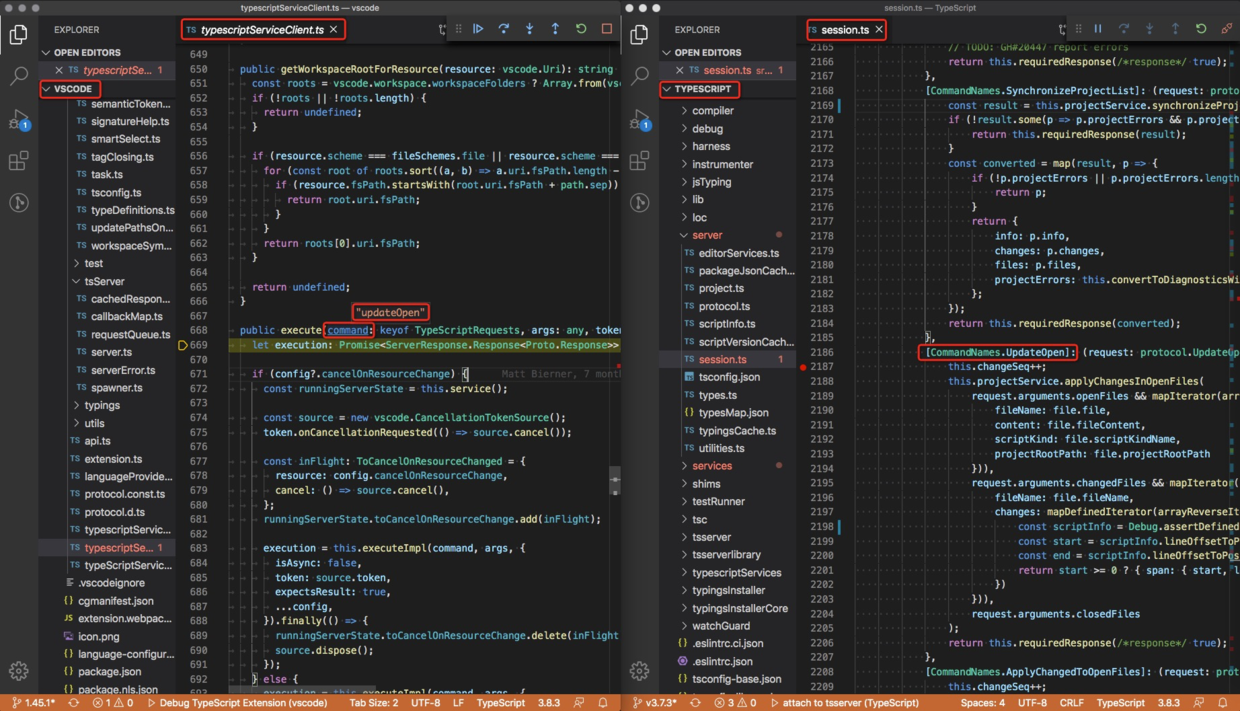This screenshot has width=1240, height=711.
Task: Toggle the breakpoint on line 2187
Action: coord(803,367)
